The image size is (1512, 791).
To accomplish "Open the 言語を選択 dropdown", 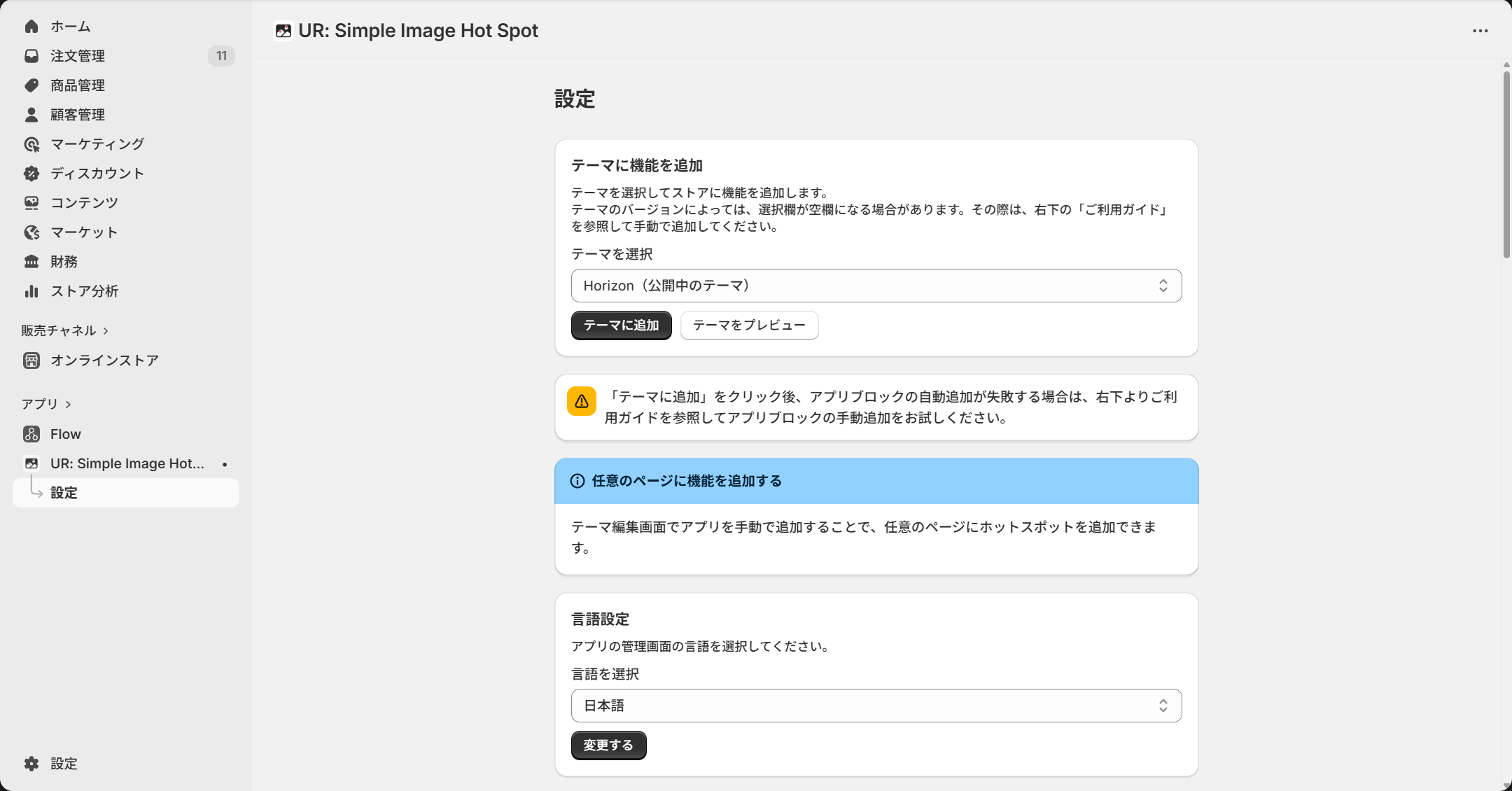I will coord(876,706).
